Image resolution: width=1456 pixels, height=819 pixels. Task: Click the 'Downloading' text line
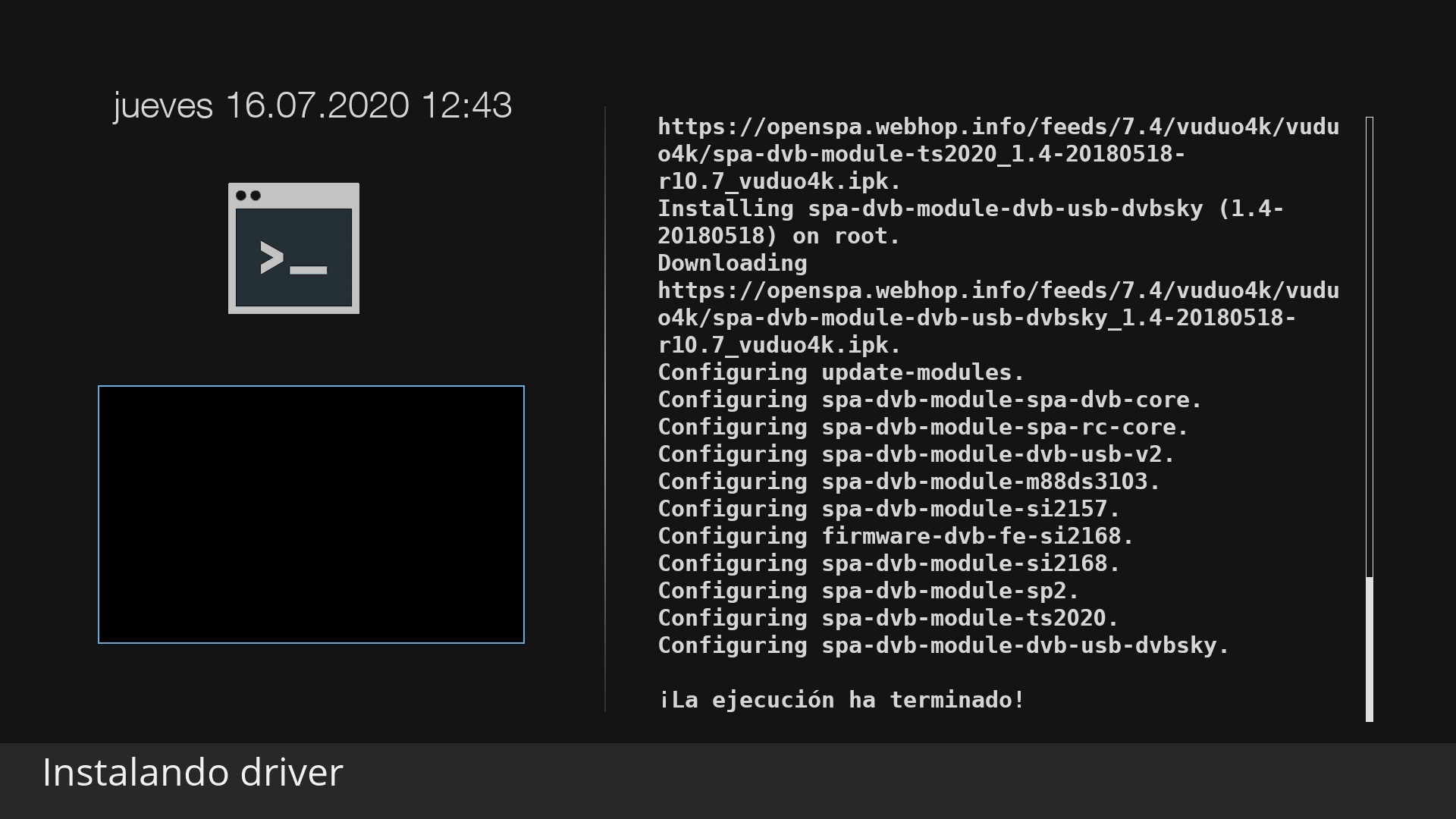(x=732, y=263)
